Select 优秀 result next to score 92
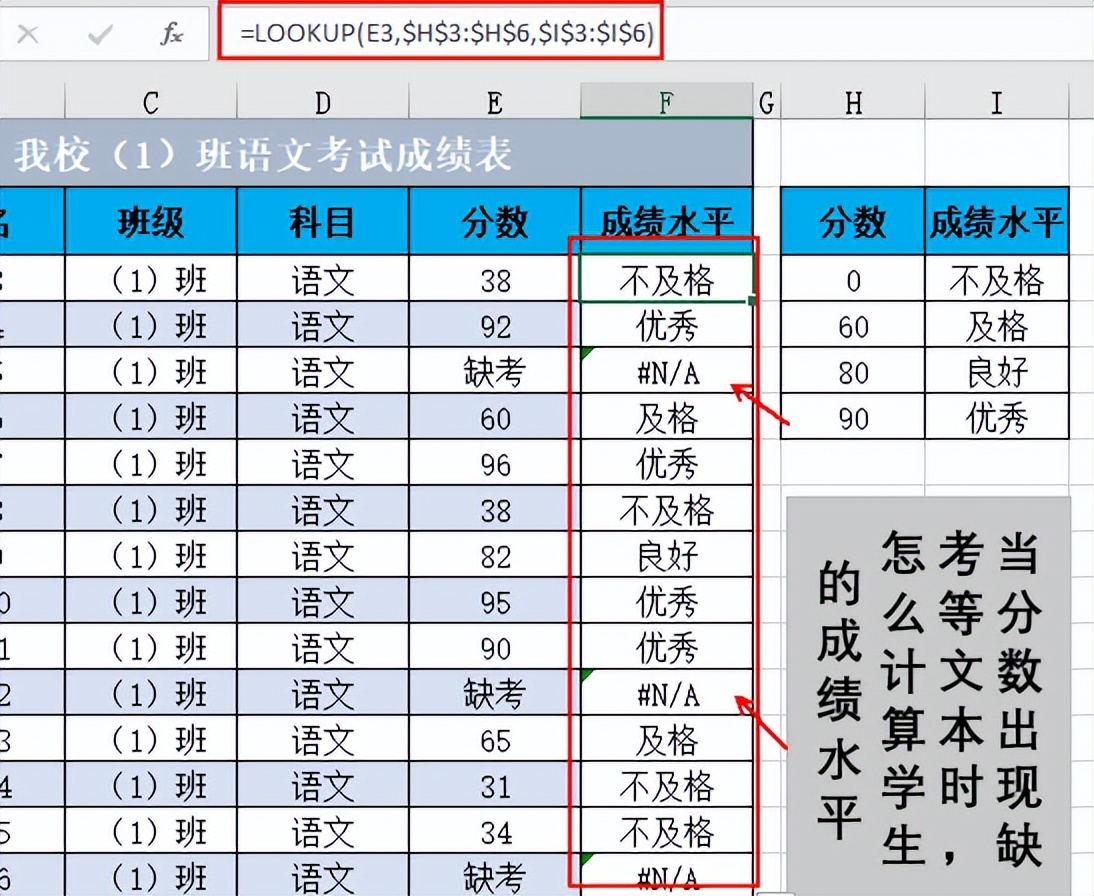Screen dimensions: 1094x896 pos(666,326)
